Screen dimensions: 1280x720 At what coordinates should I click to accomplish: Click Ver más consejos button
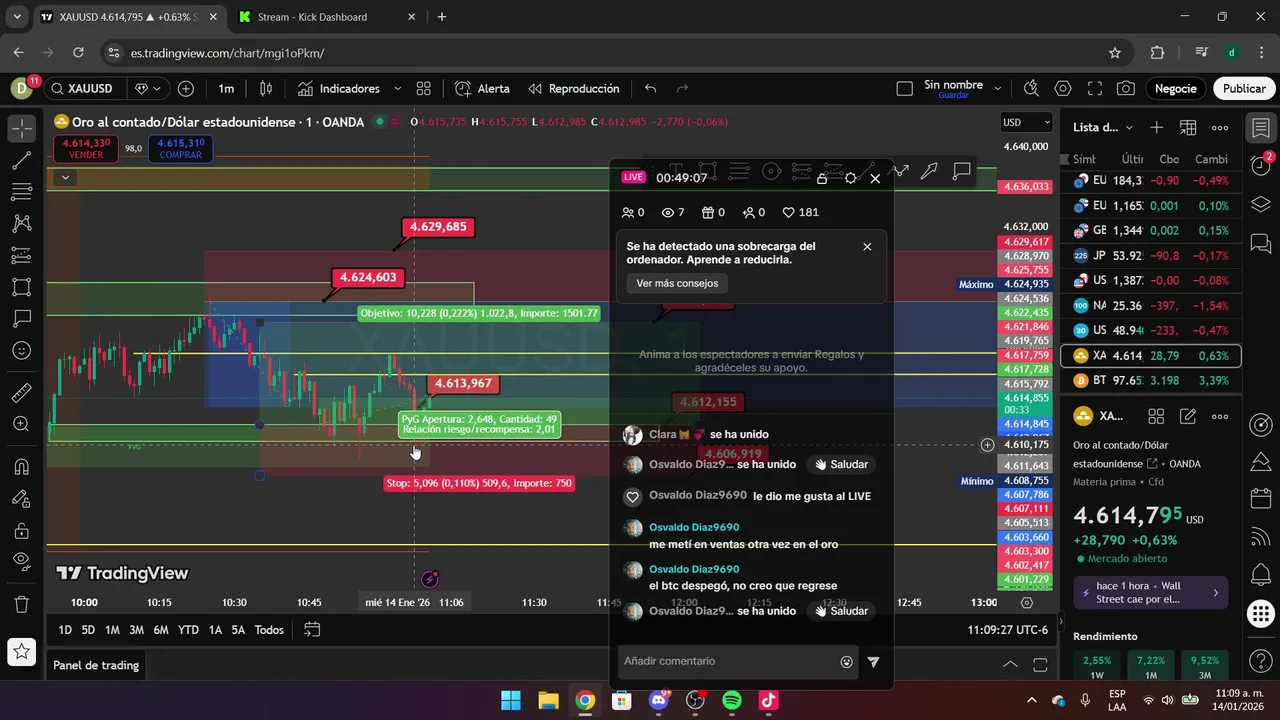[x=677, y=283]
